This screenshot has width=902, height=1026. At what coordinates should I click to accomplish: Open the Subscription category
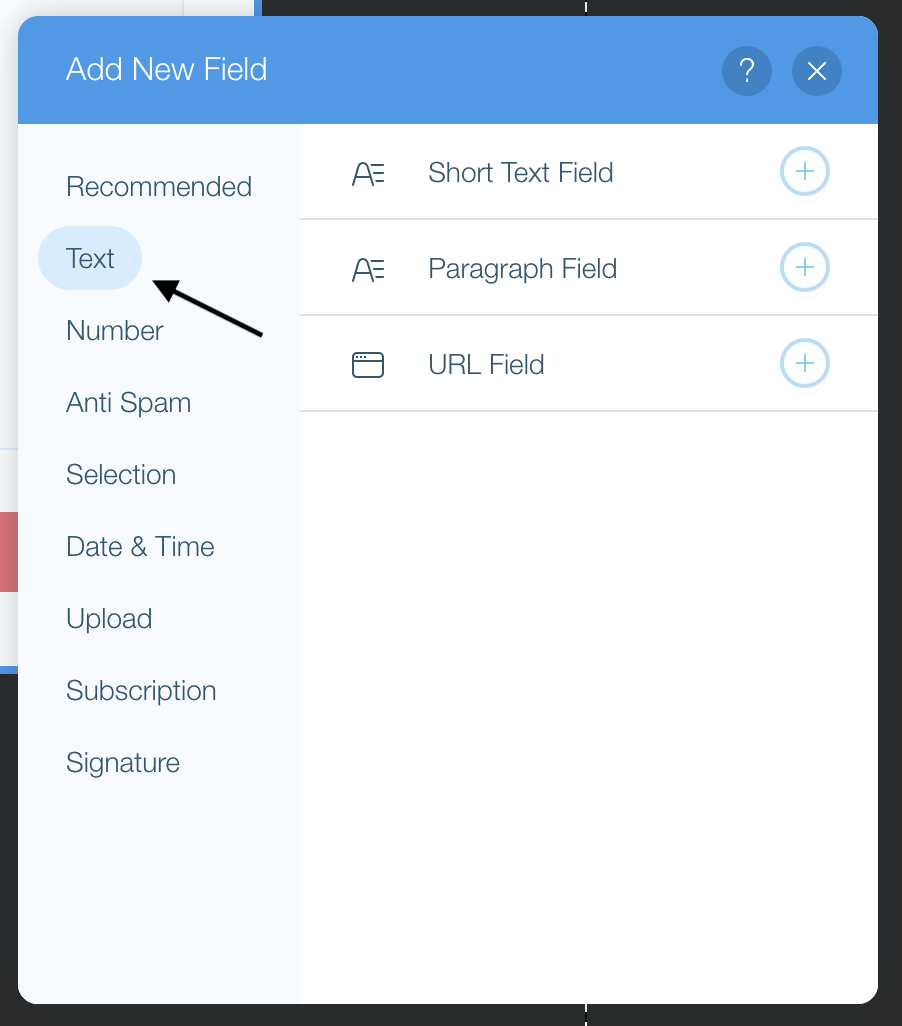click(141, 690)
